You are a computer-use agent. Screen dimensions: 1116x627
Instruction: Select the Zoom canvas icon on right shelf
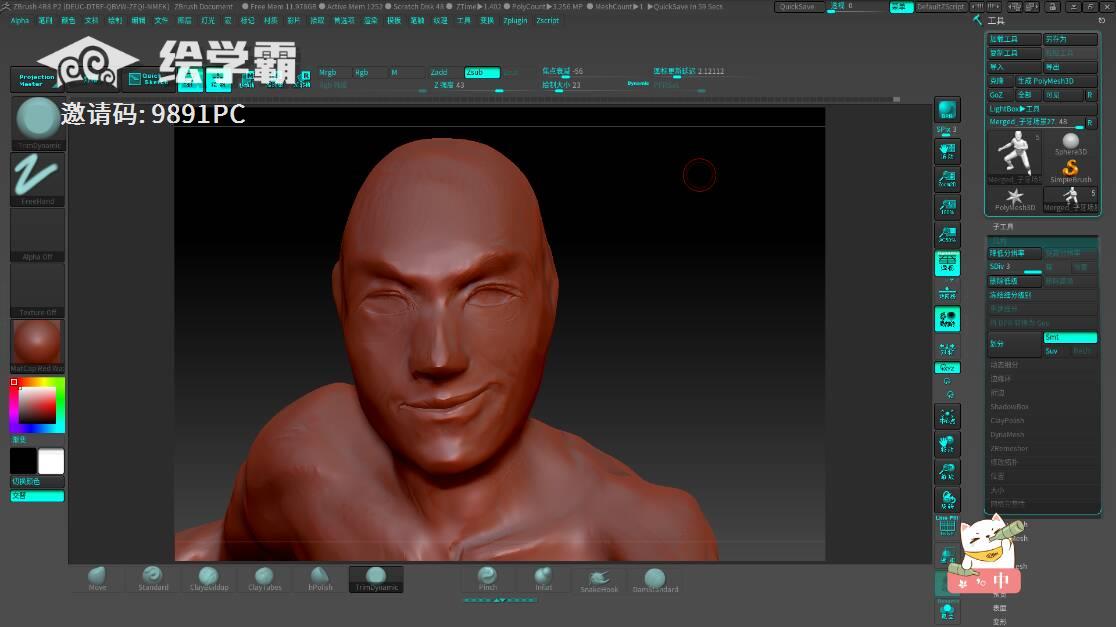point(947,179)
